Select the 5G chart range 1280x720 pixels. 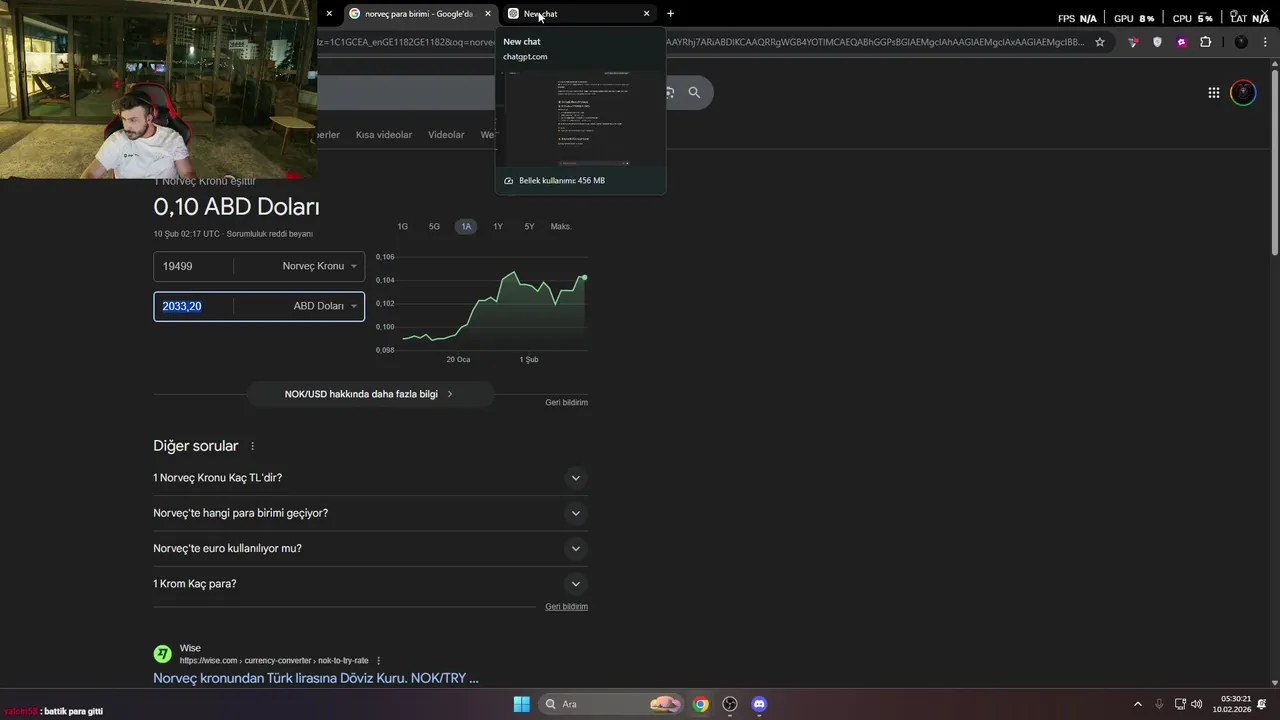pos(434,227)
